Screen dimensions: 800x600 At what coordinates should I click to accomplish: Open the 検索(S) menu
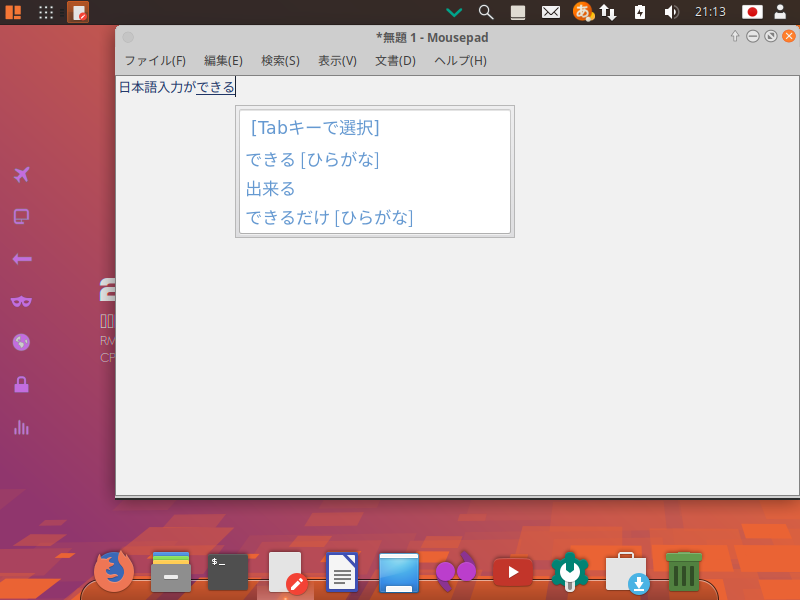point(280,61)
